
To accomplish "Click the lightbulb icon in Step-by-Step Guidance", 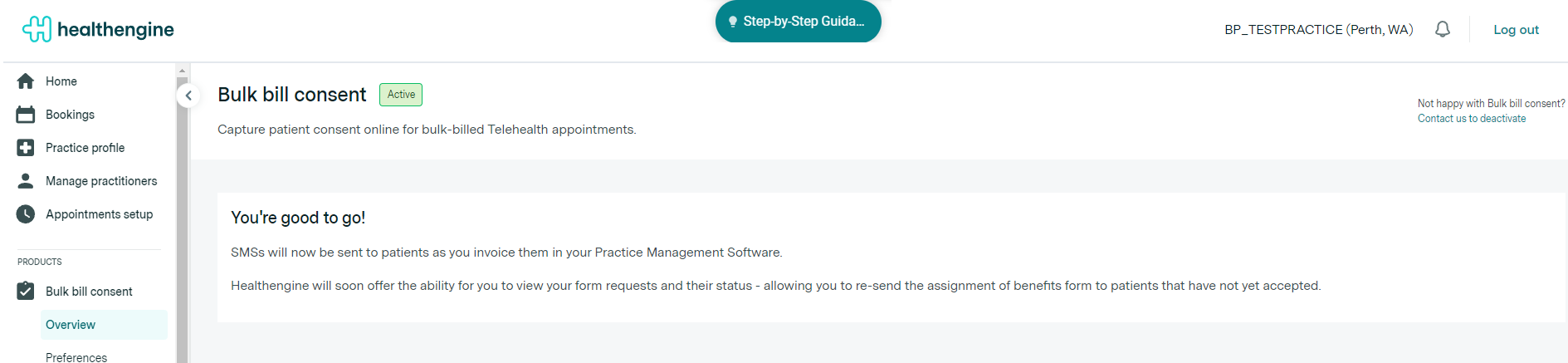I will [x=732, y=22].
